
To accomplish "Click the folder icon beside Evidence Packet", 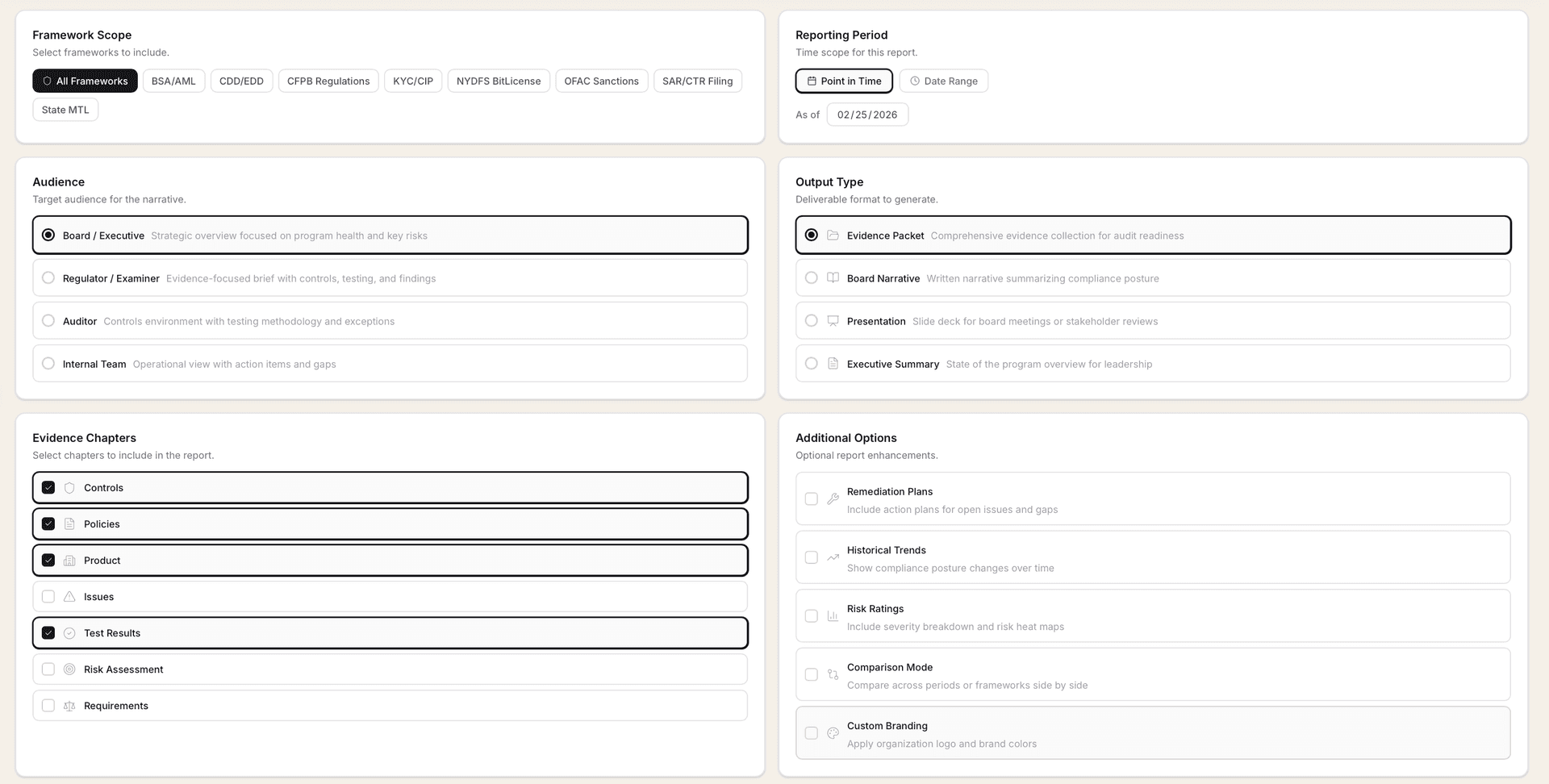I will click(833, 236).
